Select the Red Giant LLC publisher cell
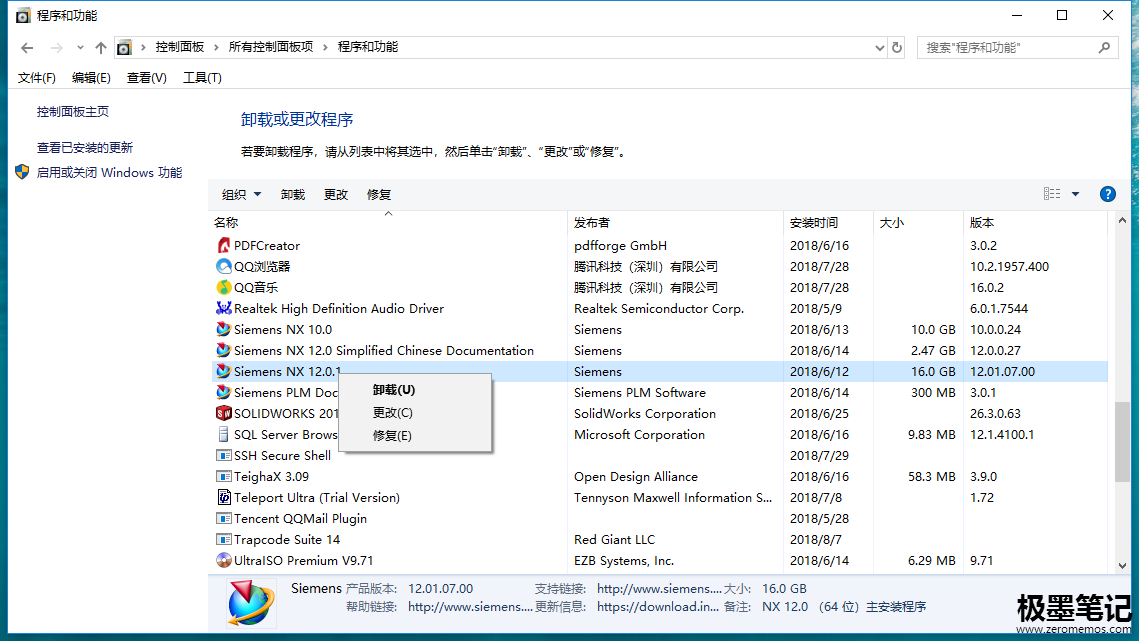Screen dimensions: 1139x641 coord(614,540)
